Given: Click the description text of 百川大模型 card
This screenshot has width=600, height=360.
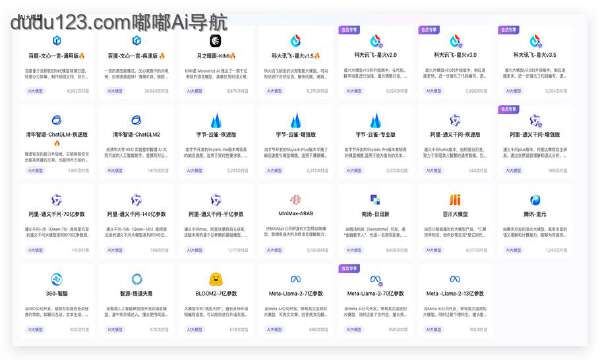Looking at the screenshot, I should 455,232.
